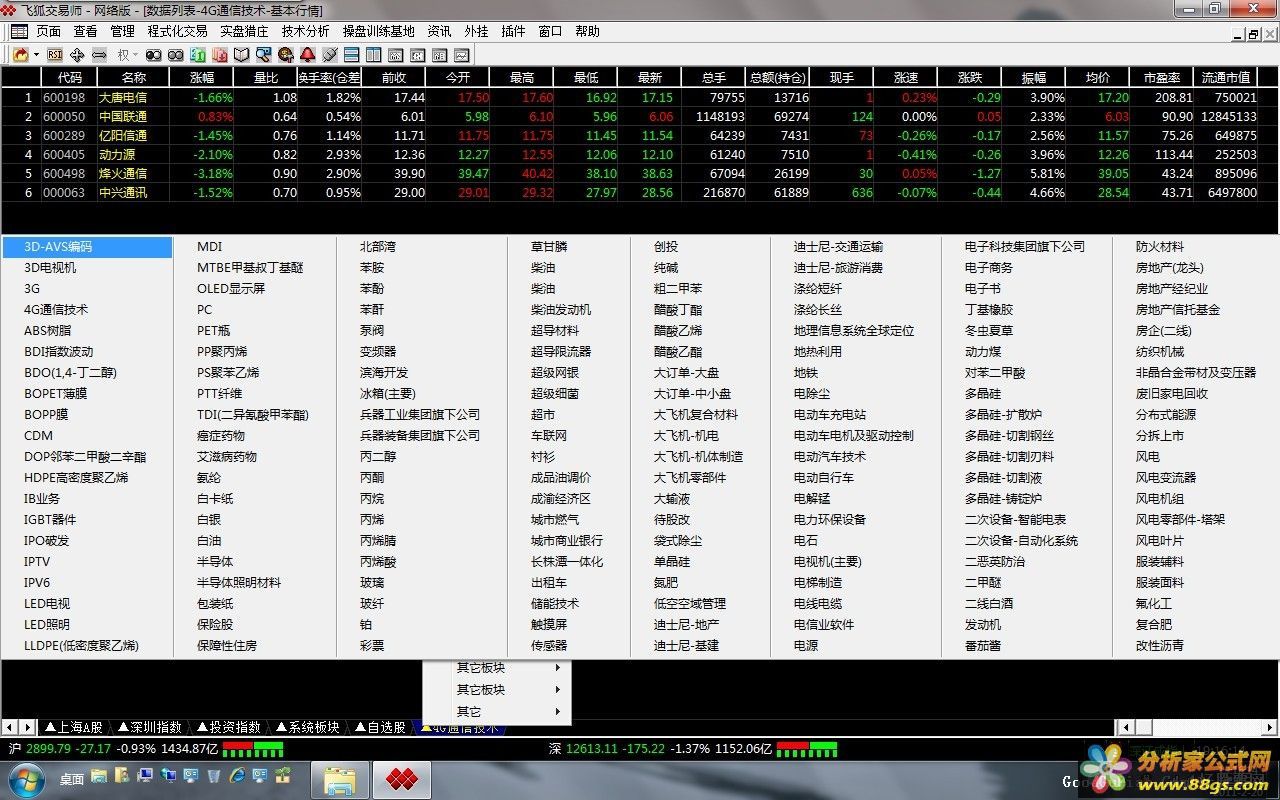
Task: Open Internet Explorer from quick launch
Action: click(237, 776)
